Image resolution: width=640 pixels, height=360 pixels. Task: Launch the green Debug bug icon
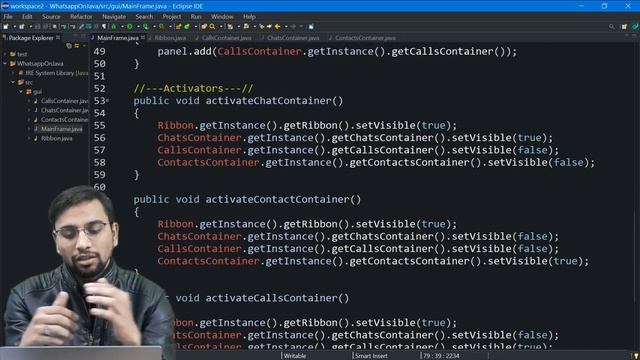pos(114,27)
